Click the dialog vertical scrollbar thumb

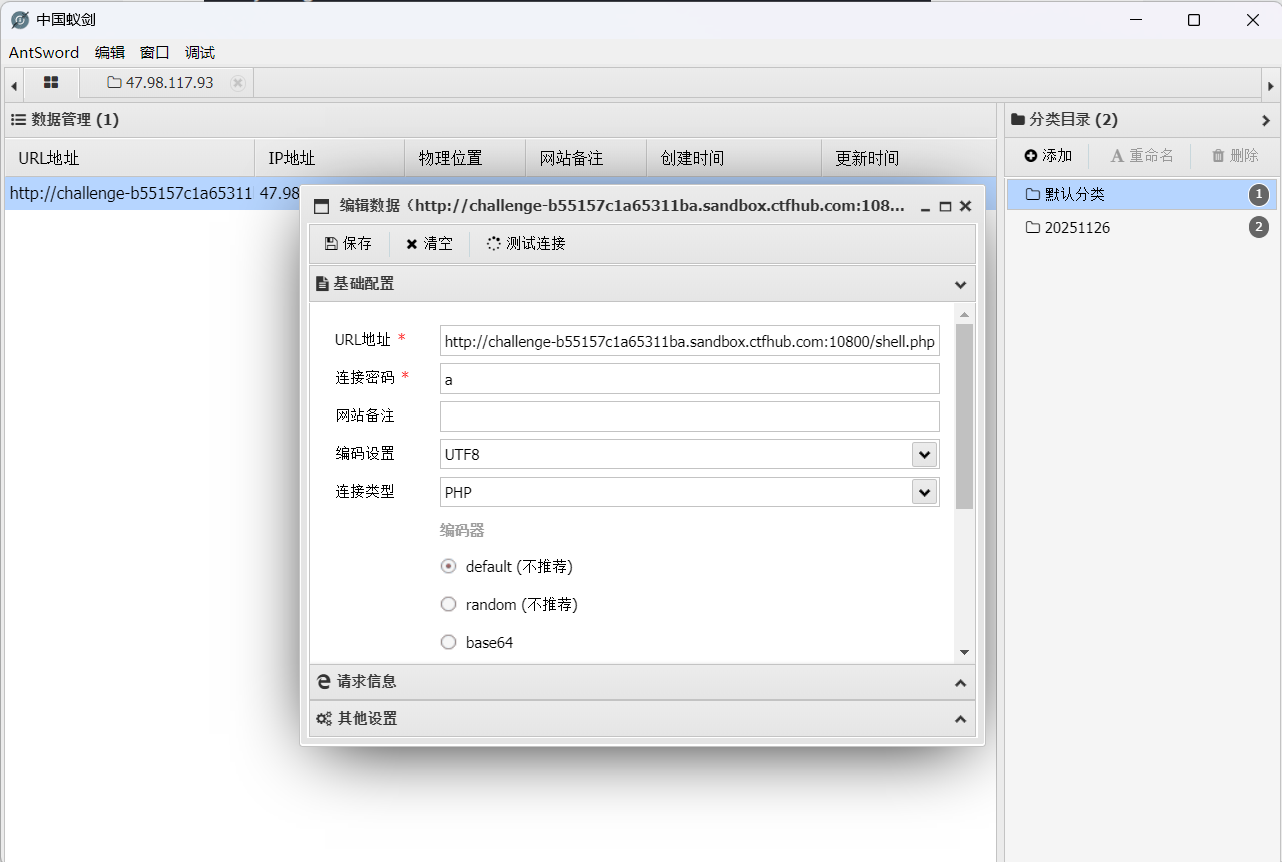point(964,416)
